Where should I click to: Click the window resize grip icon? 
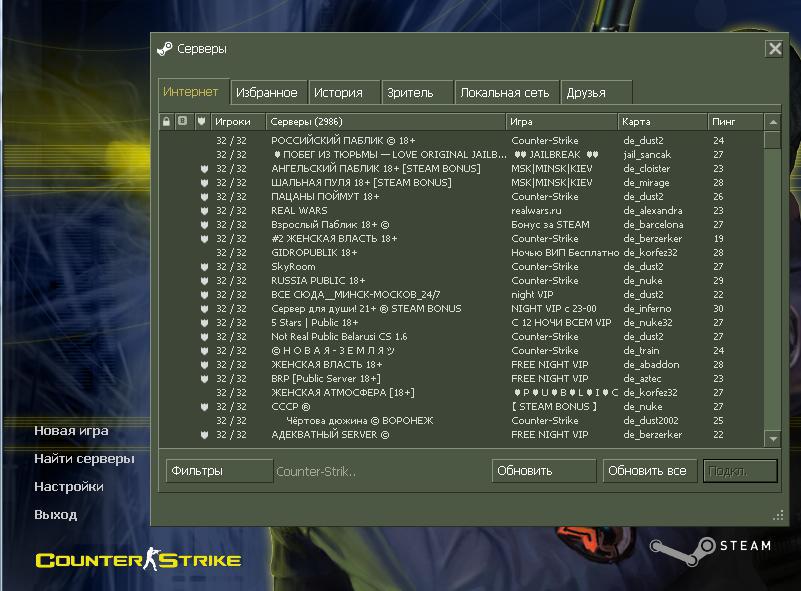point(778,516)
